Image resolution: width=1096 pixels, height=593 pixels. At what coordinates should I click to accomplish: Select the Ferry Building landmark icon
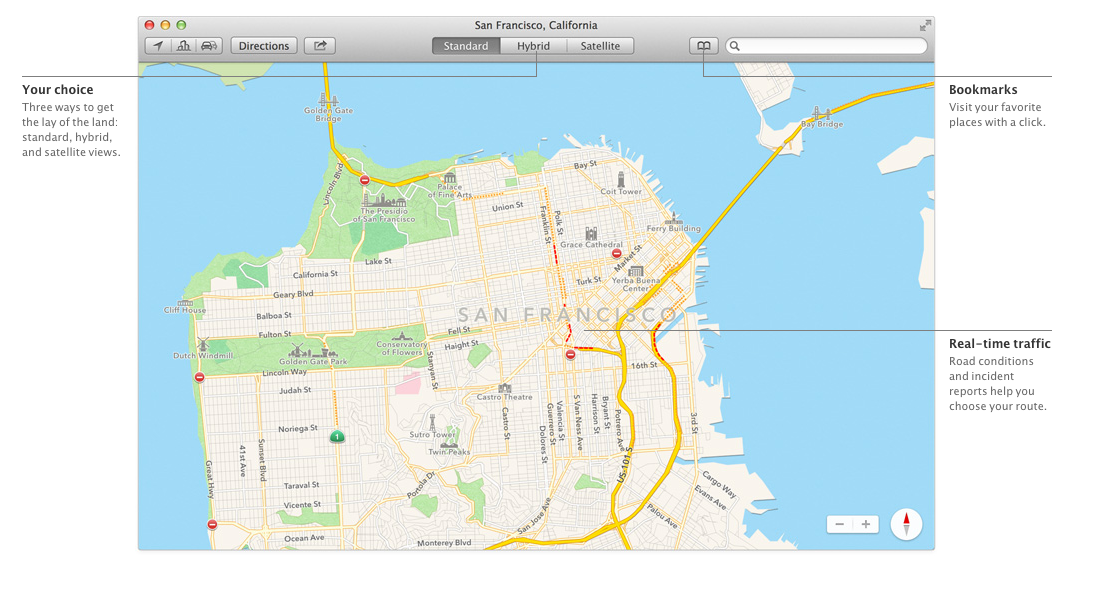tap(673, 218)
